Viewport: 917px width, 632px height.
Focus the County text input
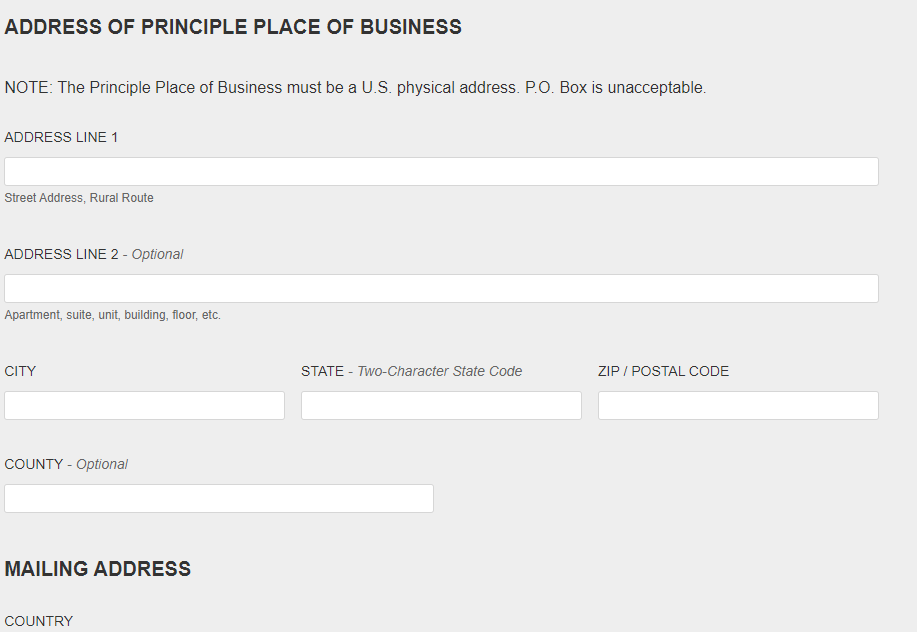pyautogui.click(x=219, y=498)
